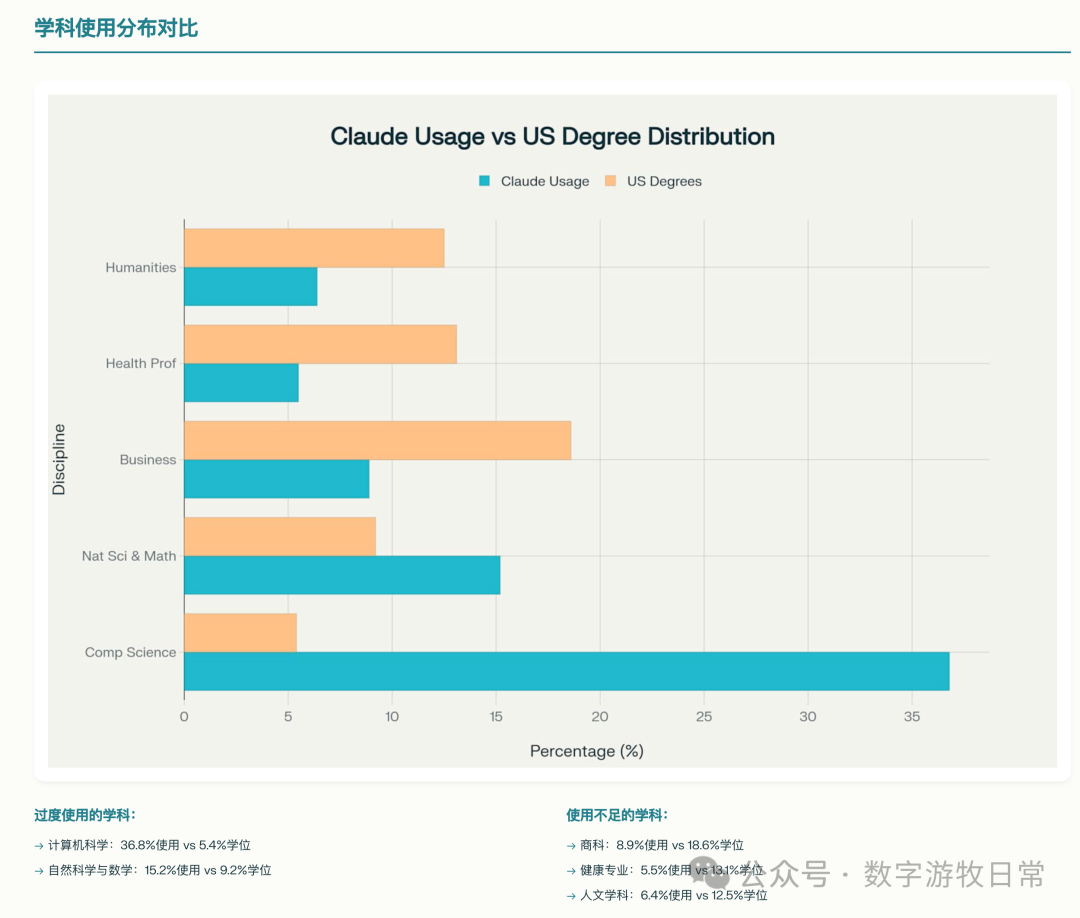Click the WeChat logo in the watermark
Viewport: 1080px width, 918px height.
click(710, 871)
